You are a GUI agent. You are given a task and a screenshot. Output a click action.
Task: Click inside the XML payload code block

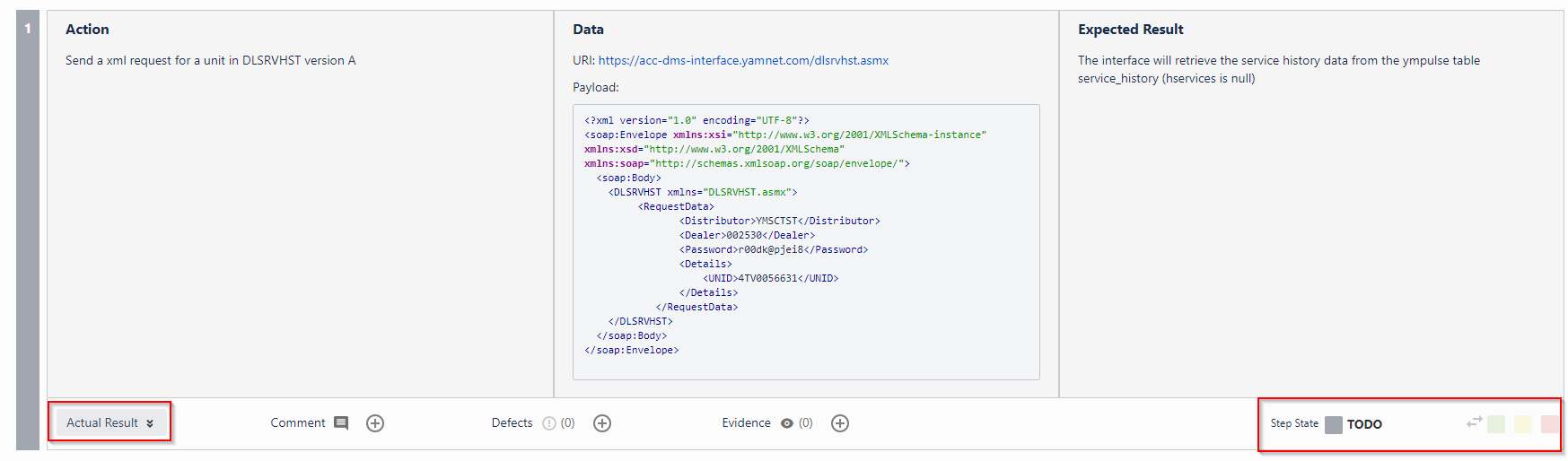[806, 242]
